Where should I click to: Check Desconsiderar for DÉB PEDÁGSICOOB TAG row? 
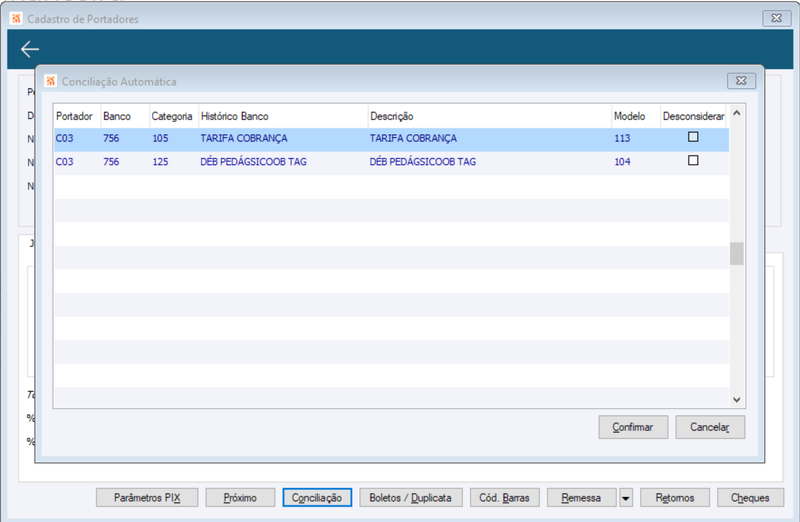coord(693,160)
